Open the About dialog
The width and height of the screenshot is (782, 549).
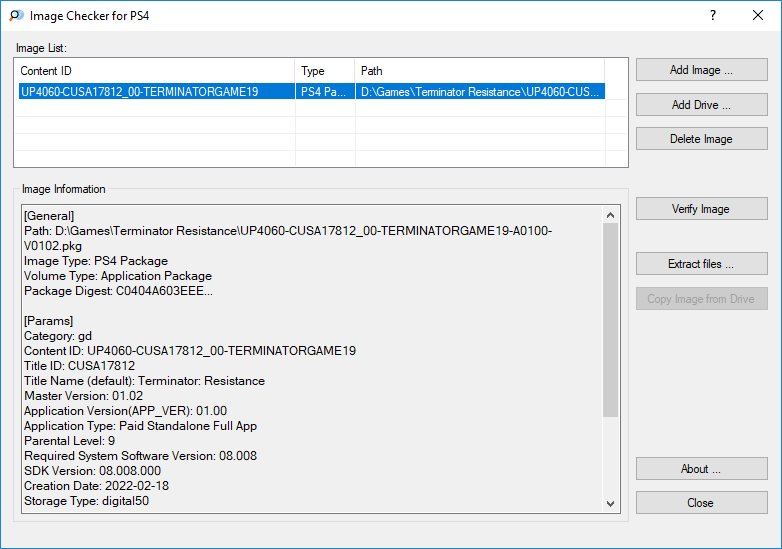(701, 469)
